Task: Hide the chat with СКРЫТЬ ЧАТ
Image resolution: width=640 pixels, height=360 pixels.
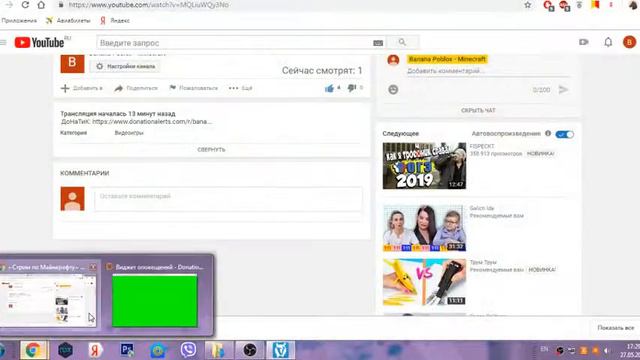Action: [x=478, y=111]
